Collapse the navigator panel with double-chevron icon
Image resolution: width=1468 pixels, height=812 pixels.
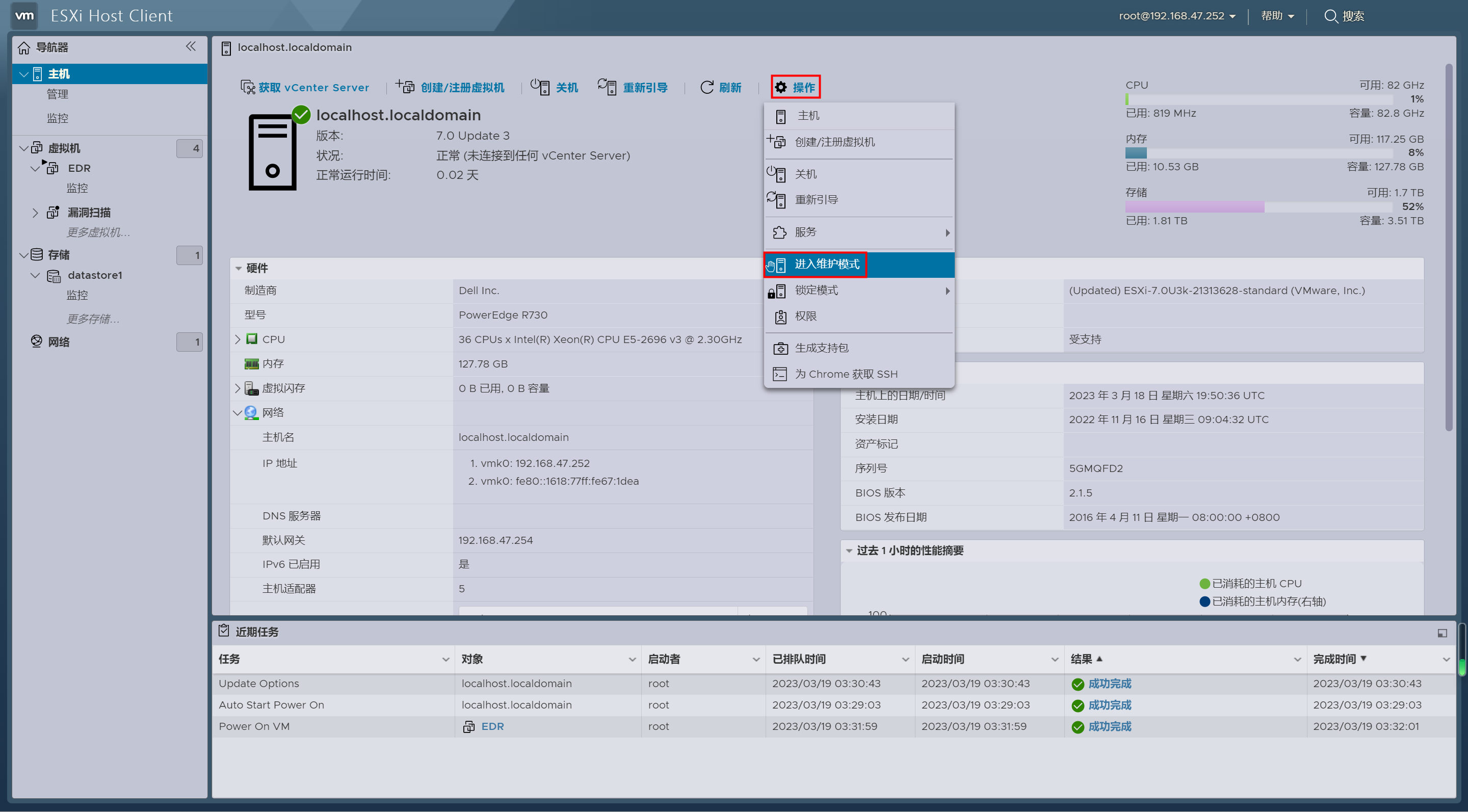[191, 47]
